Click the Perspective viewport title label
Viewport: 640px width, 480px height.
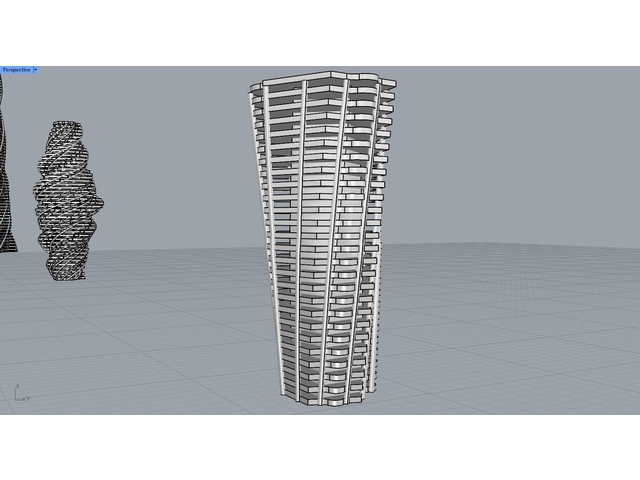(16, 70)
